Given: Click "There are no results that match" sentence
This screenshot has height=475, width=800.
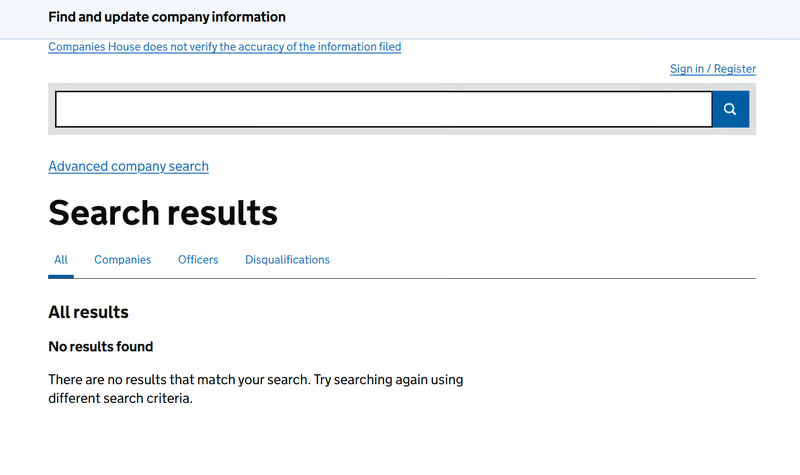Looking at the screenshot, I should (x=180, y=380).
